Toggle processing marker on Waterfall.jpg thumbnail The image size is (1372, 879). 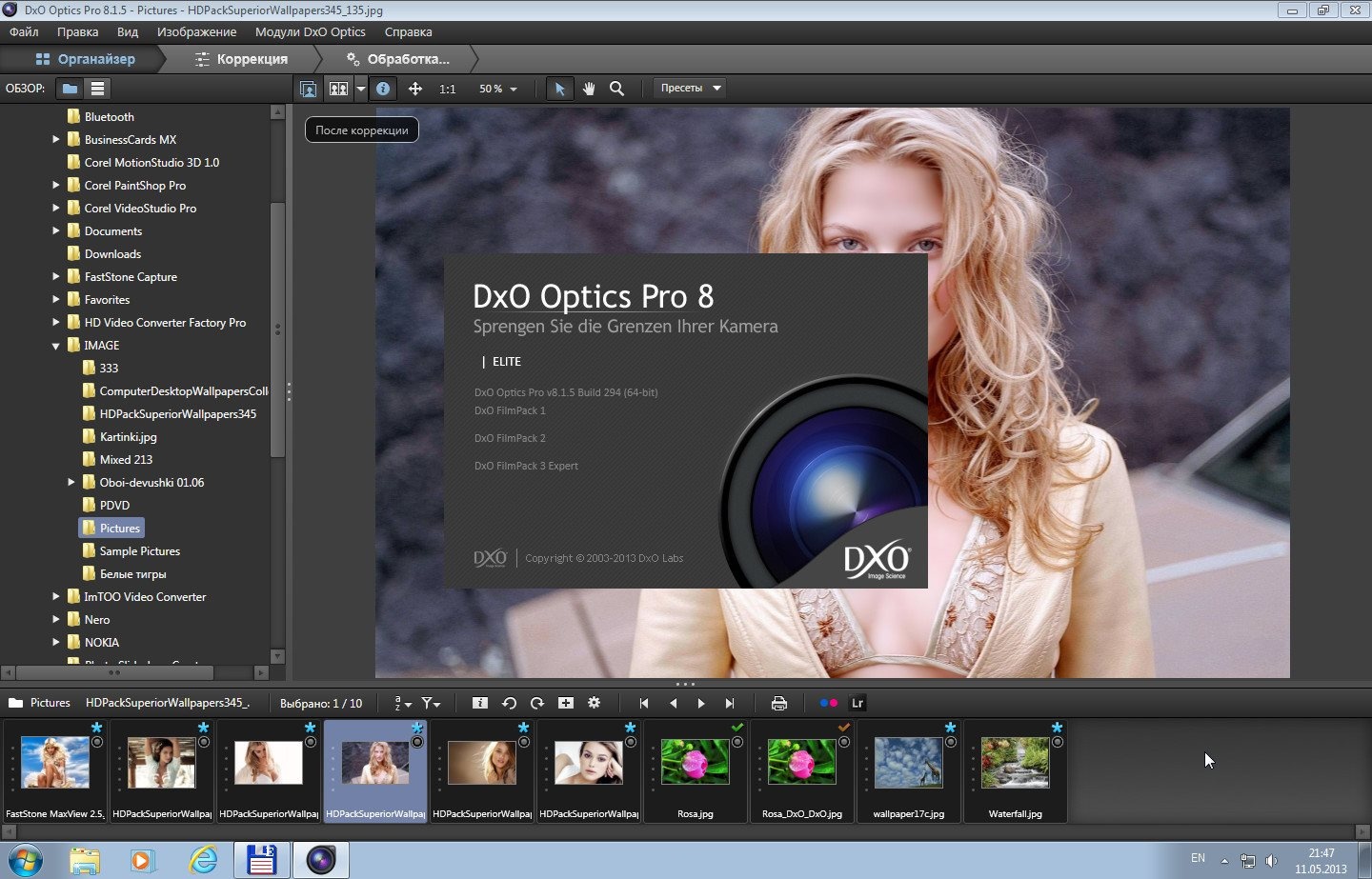click(1058, 742)
